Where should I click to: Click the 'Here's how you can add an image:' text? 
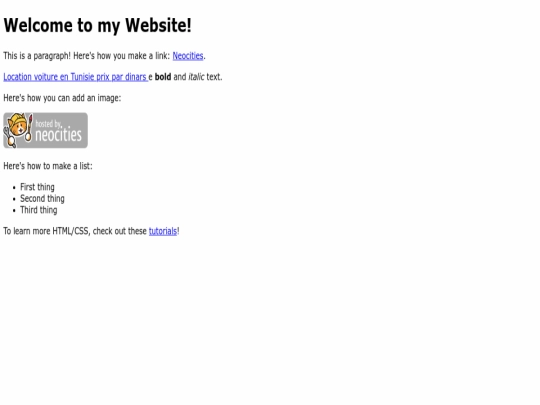pos(62,98)
